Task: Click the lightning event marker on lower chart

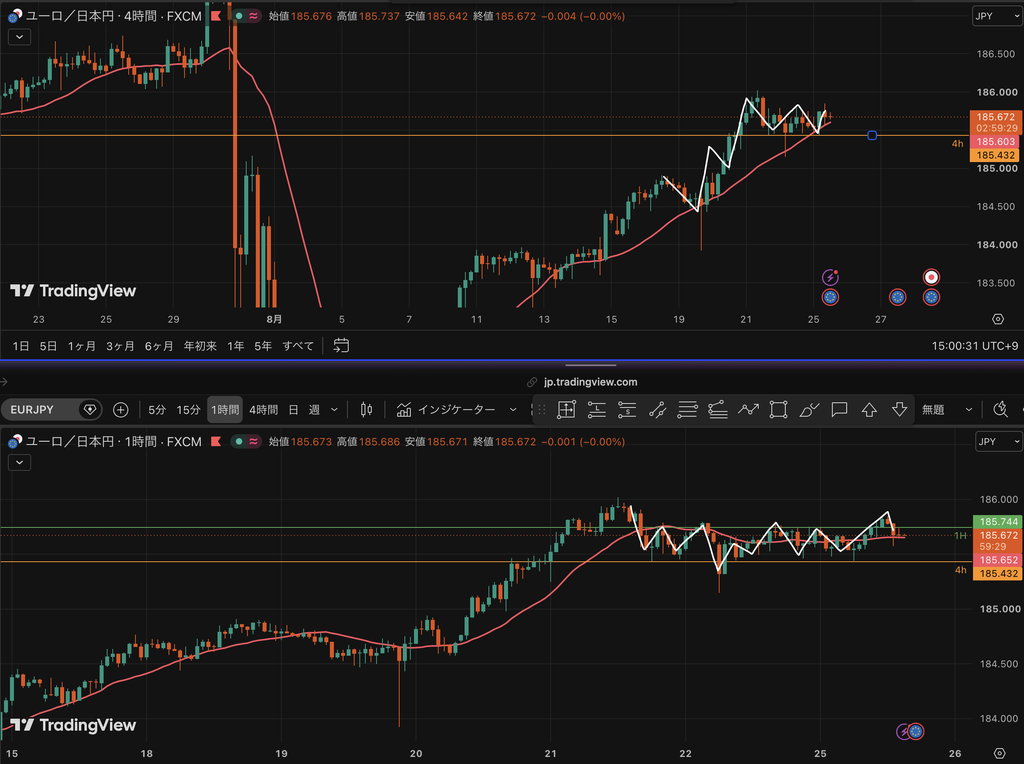Action: 903,731
